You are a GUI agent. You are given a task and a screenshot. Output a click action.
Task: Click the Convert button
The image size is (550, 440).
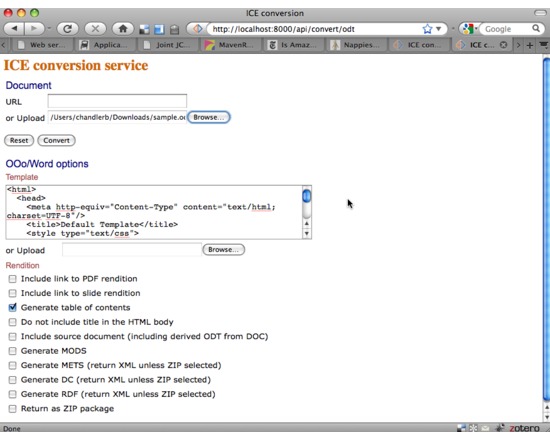(56, 140)
